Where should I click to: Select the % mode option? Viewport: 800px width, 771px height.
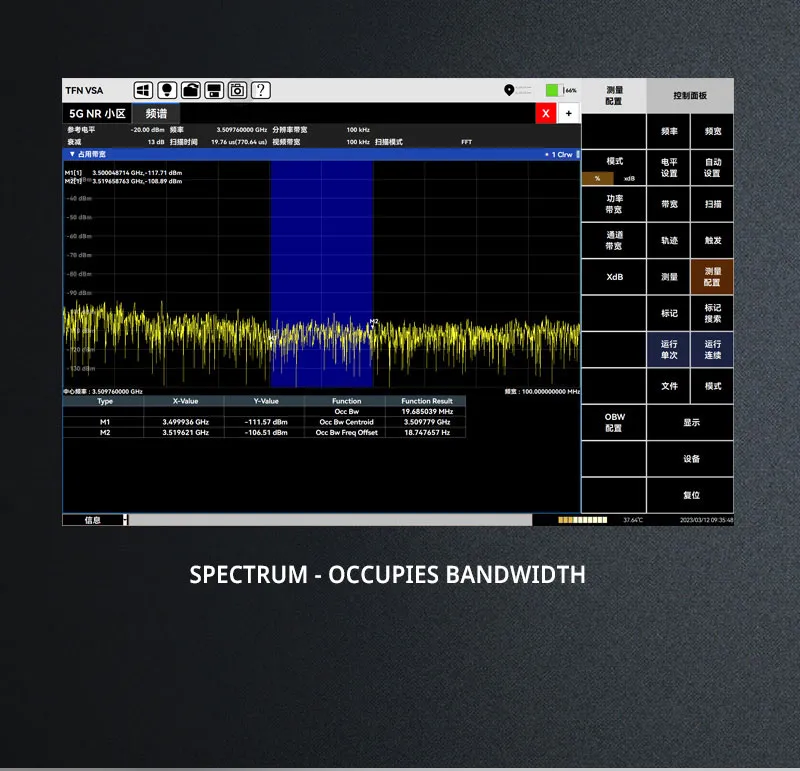[597, 178]
